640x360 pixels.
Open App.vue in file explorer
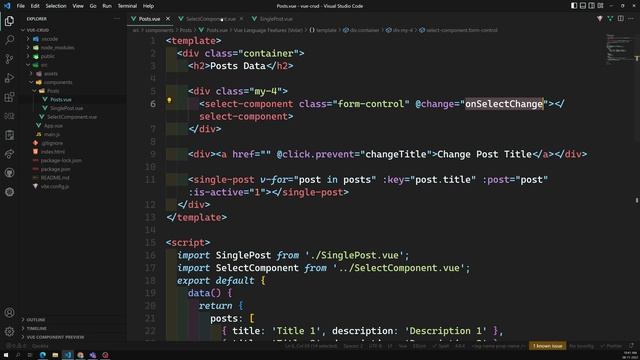coord(53,126)
